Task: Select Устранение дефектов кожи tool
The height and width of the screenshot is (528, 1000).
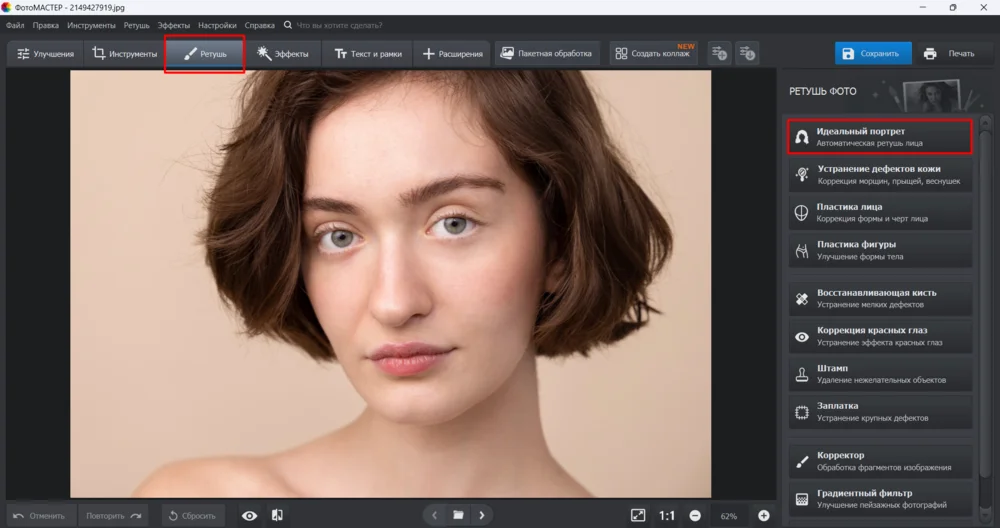Action: click(879, 175)
